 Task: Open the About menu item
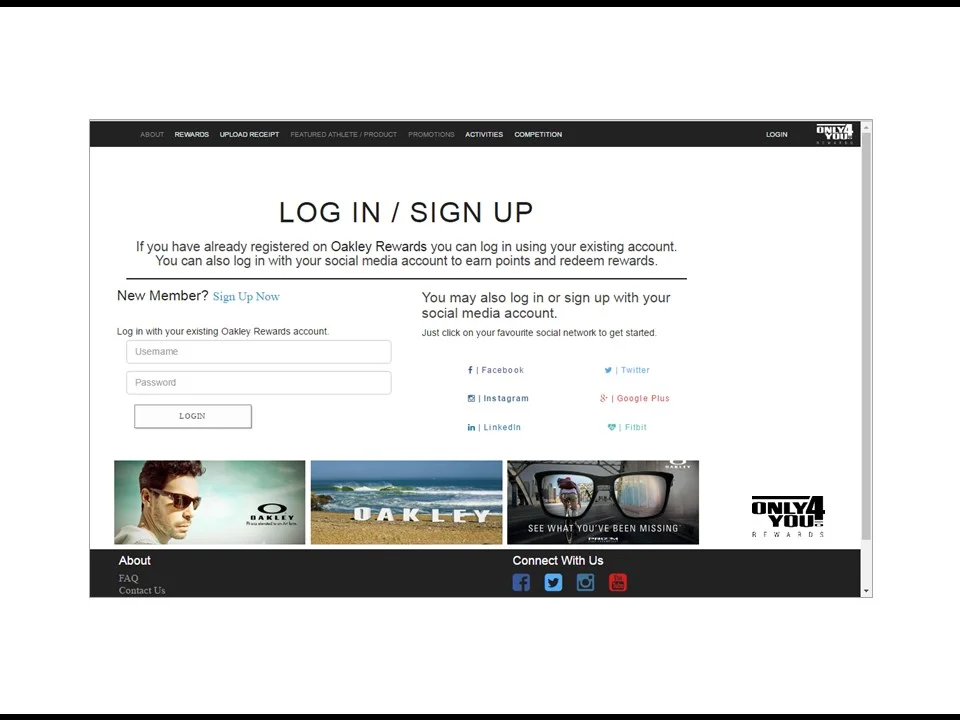pyautogui.click(x=152, y=134)
